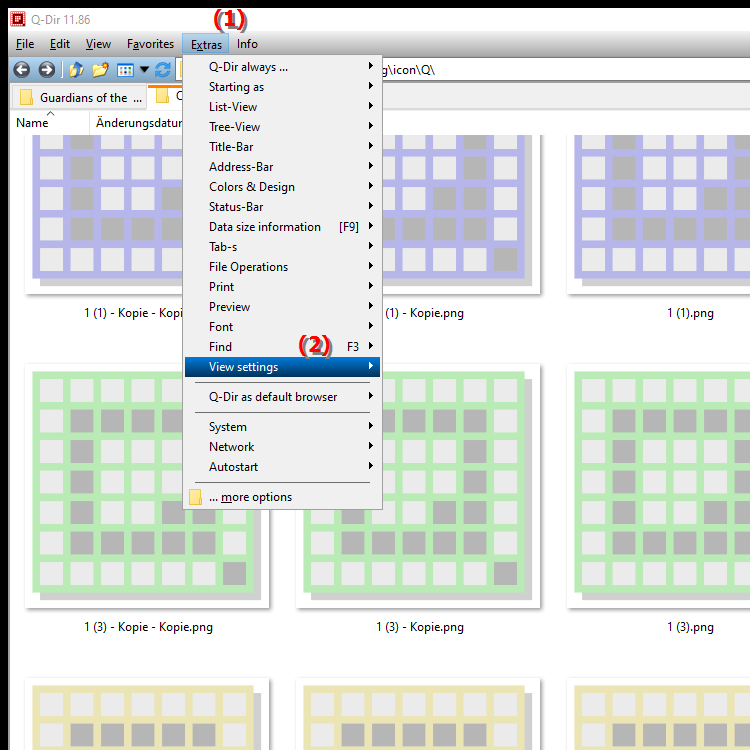Image resolution: width=750 pixels, height=750 pixels.
Task: Open the Tab-s submenu
Action: pos(282,247)
